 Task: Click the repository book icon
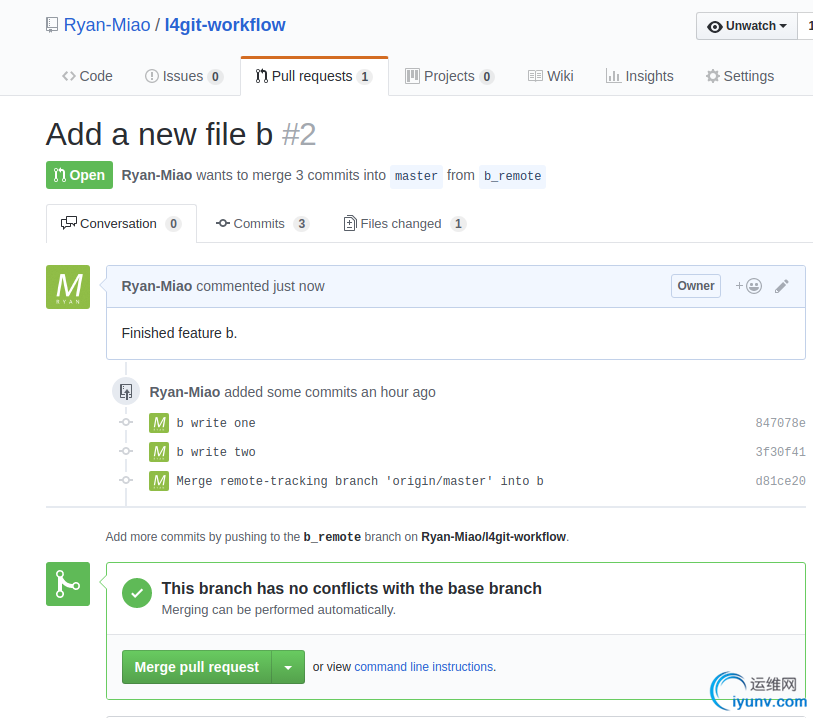click(x=52, y=25)
